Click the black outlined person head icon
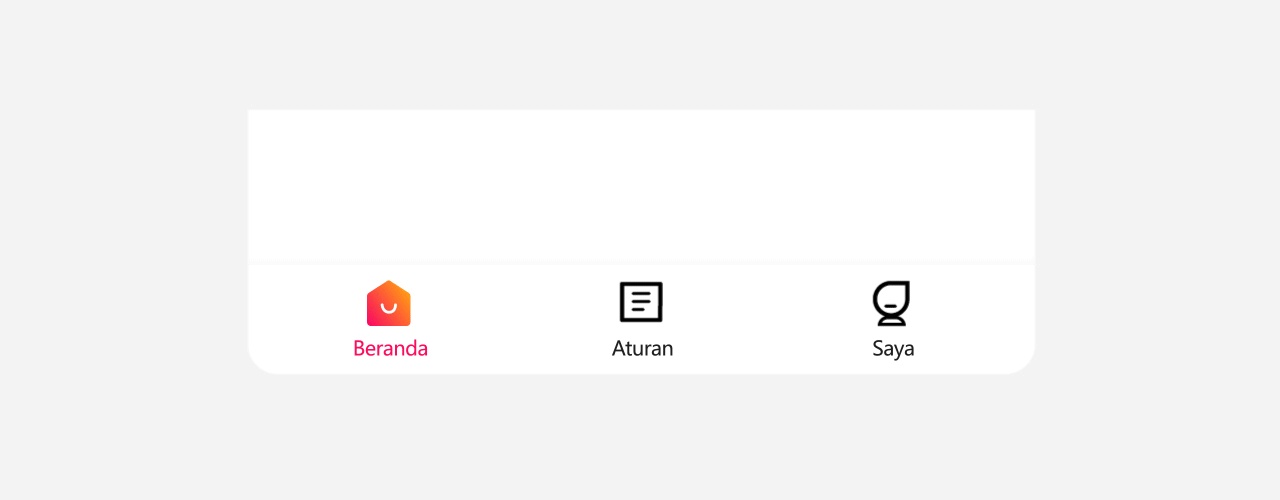Image resolution: width=1280 pixels, height=500 pixels. click(891, 303)
